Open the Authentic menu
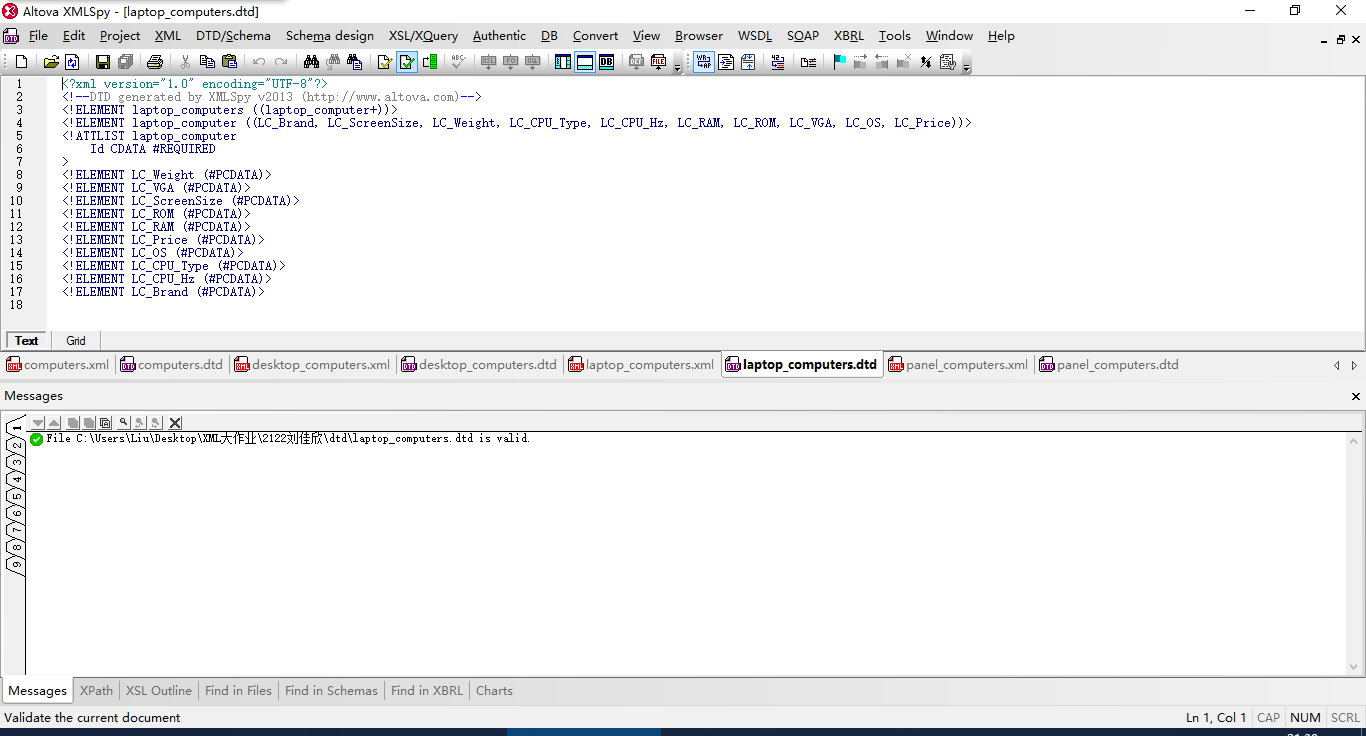The image size is (1366, 736). tap(499, 36)
